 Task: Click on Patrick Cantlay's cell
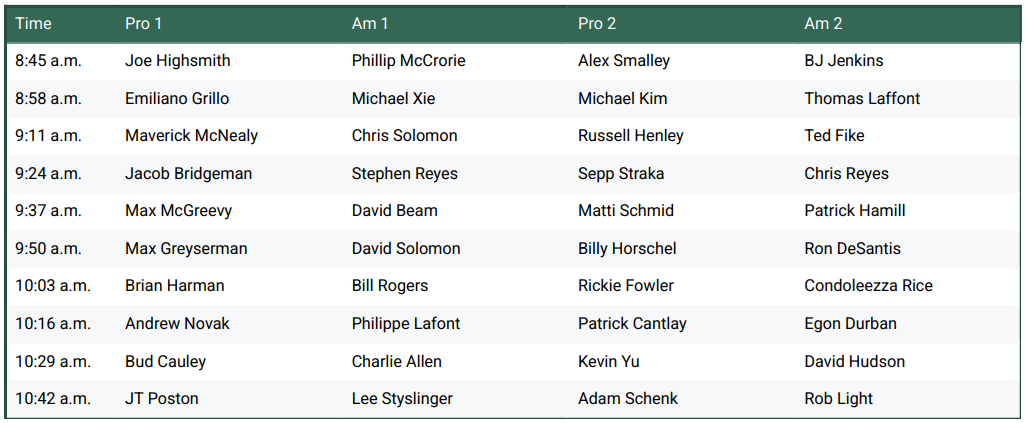[632, 324]
